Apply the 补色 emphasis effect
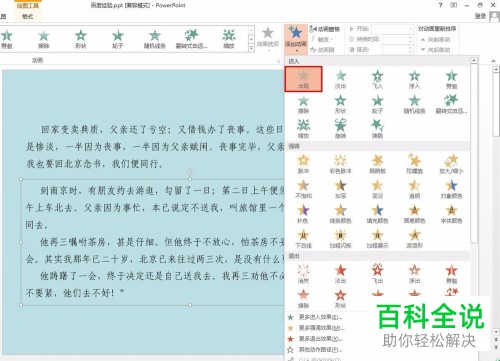500x361 pixels. pyautogui.click(x=303, y=213)
